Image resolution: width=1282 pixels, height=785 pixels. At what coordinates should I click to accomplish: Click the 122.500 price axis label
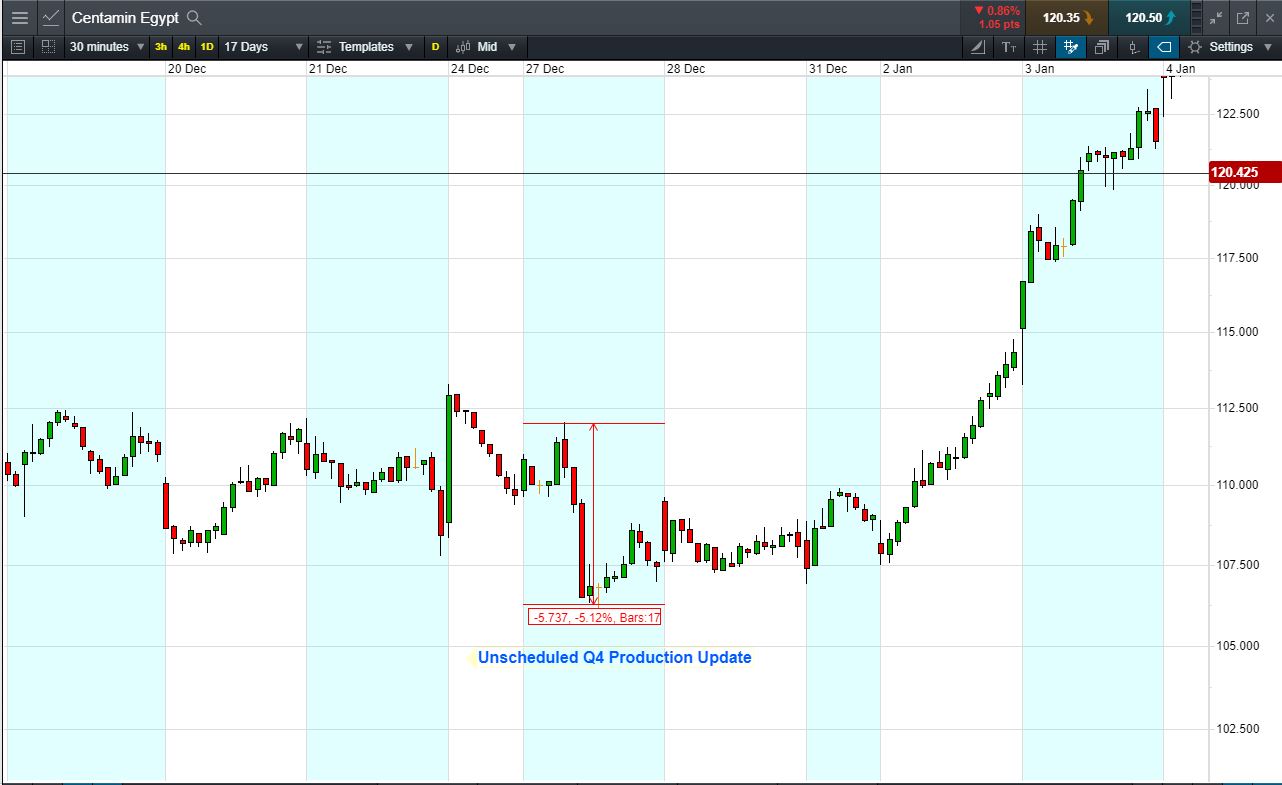(x=1237, y=114)
